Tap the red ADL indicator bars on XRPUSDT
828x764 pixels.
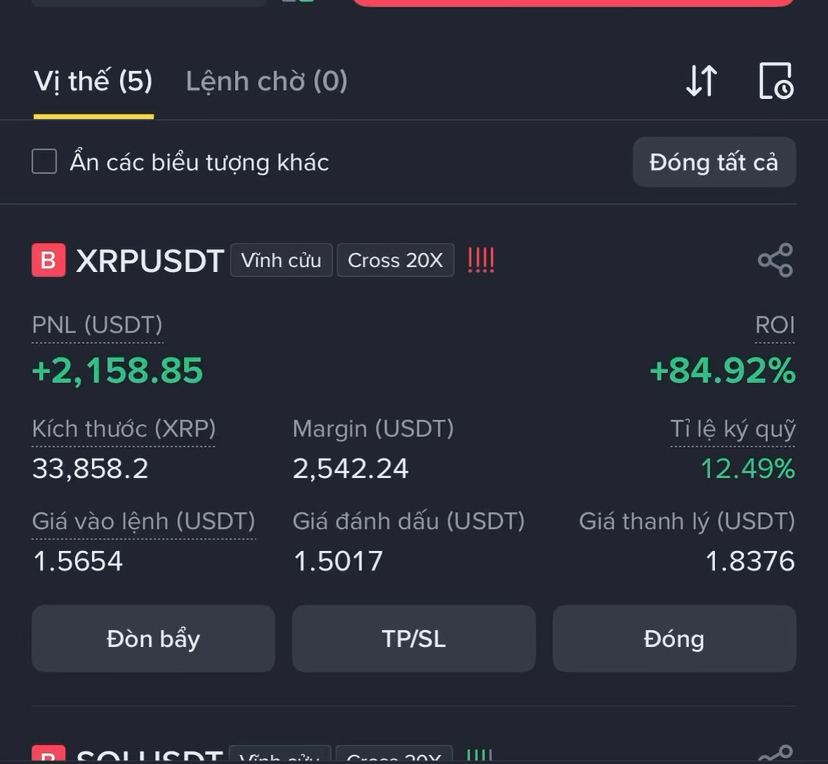pyautogui.click(x=481, y=260)
